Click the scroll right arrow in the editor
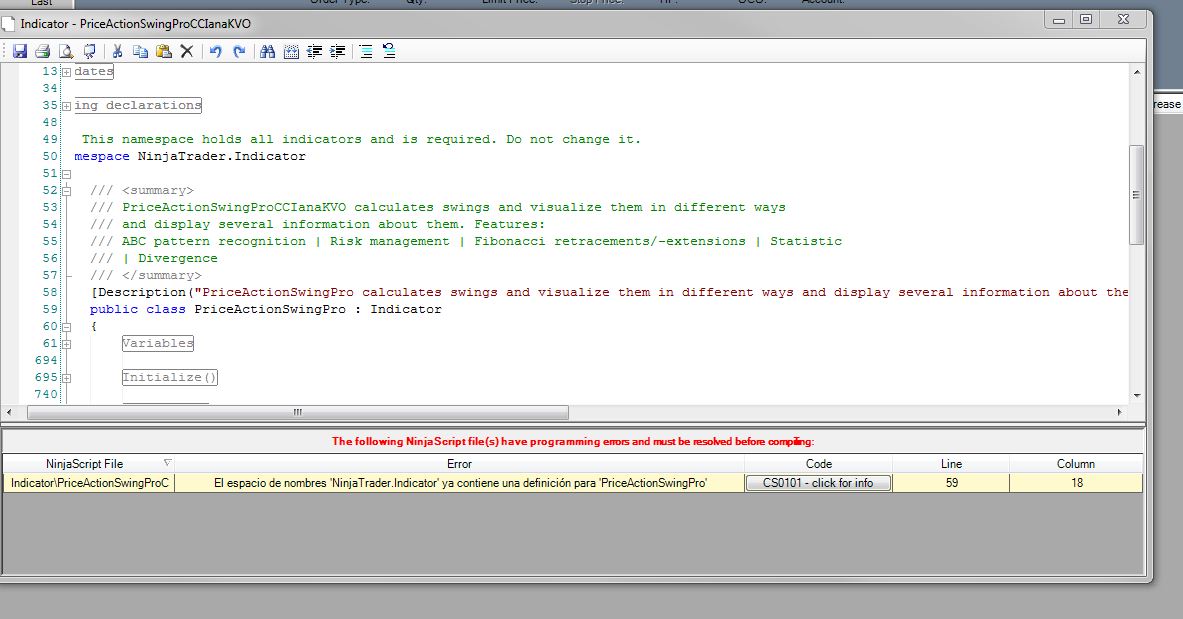This screenshot has width=1183, height=619. (x=1120, y=412)
